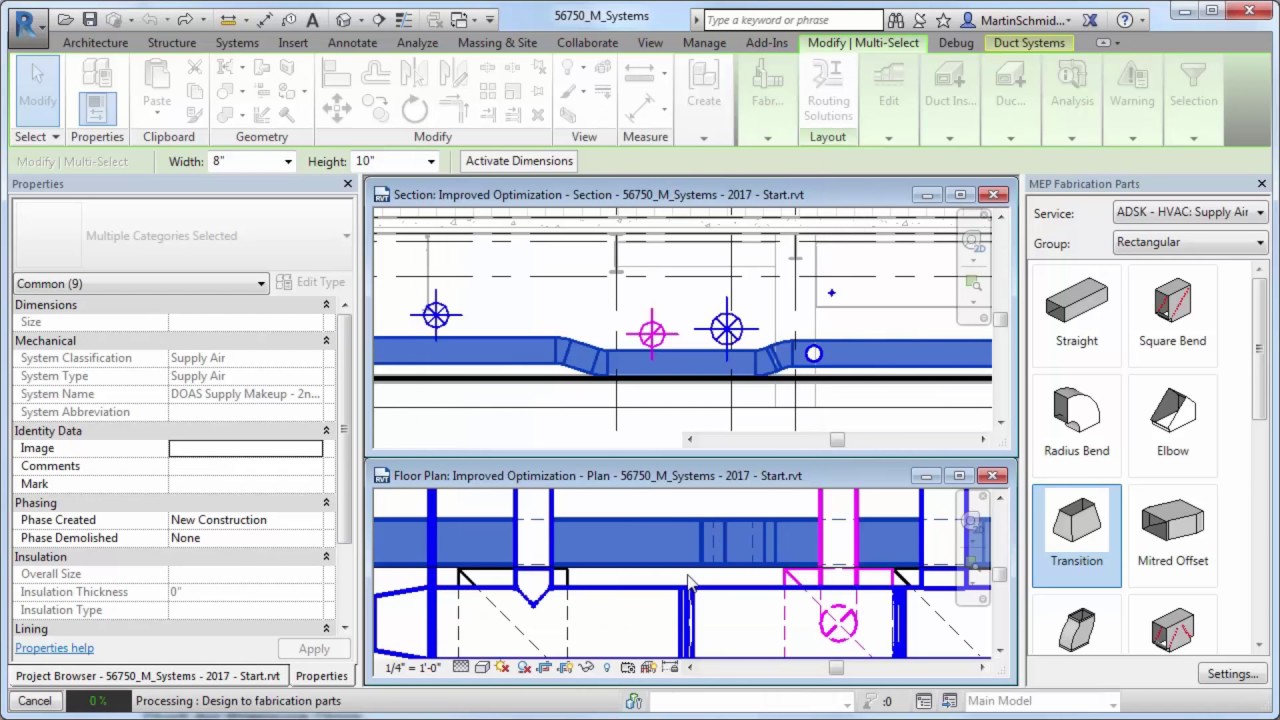
Task: Click the Align tool icon
Action: [x=336, y=73]
